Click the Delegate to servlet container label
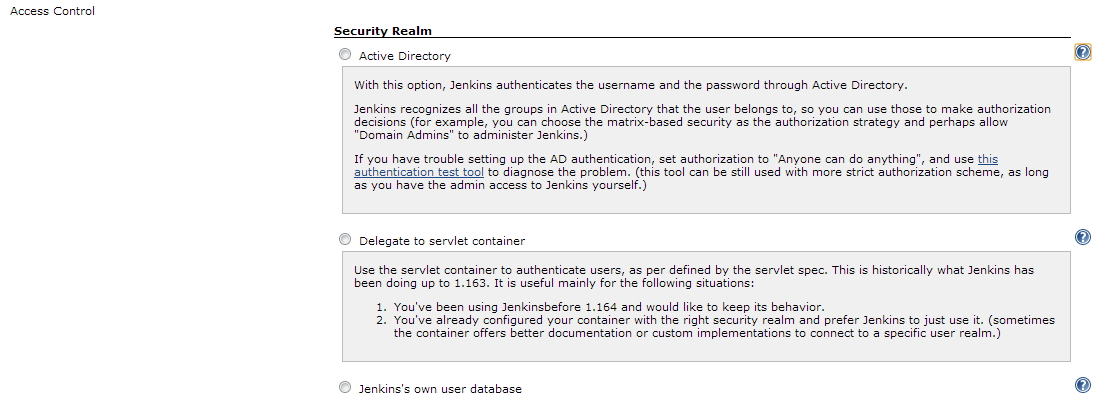 click(442, 241)
